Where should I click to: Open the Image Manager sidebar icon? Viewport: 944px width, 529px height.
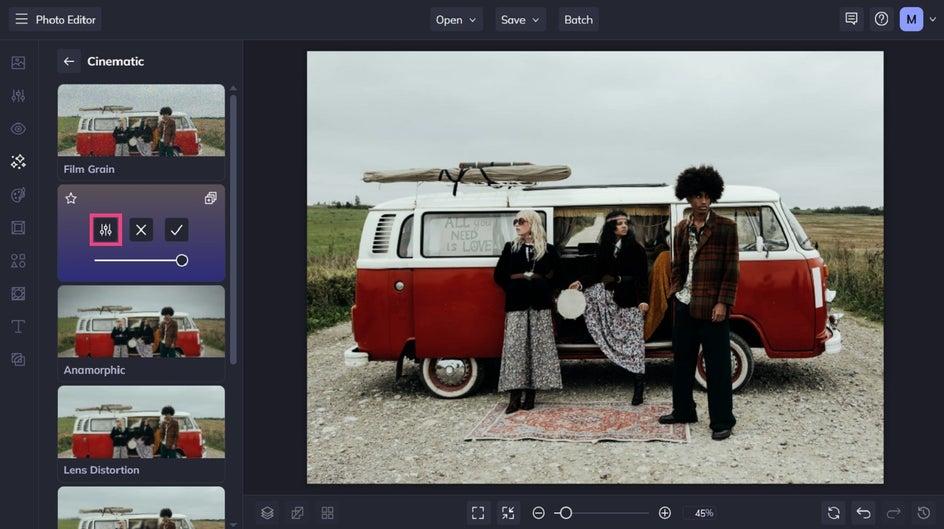[x=18, y=63]
